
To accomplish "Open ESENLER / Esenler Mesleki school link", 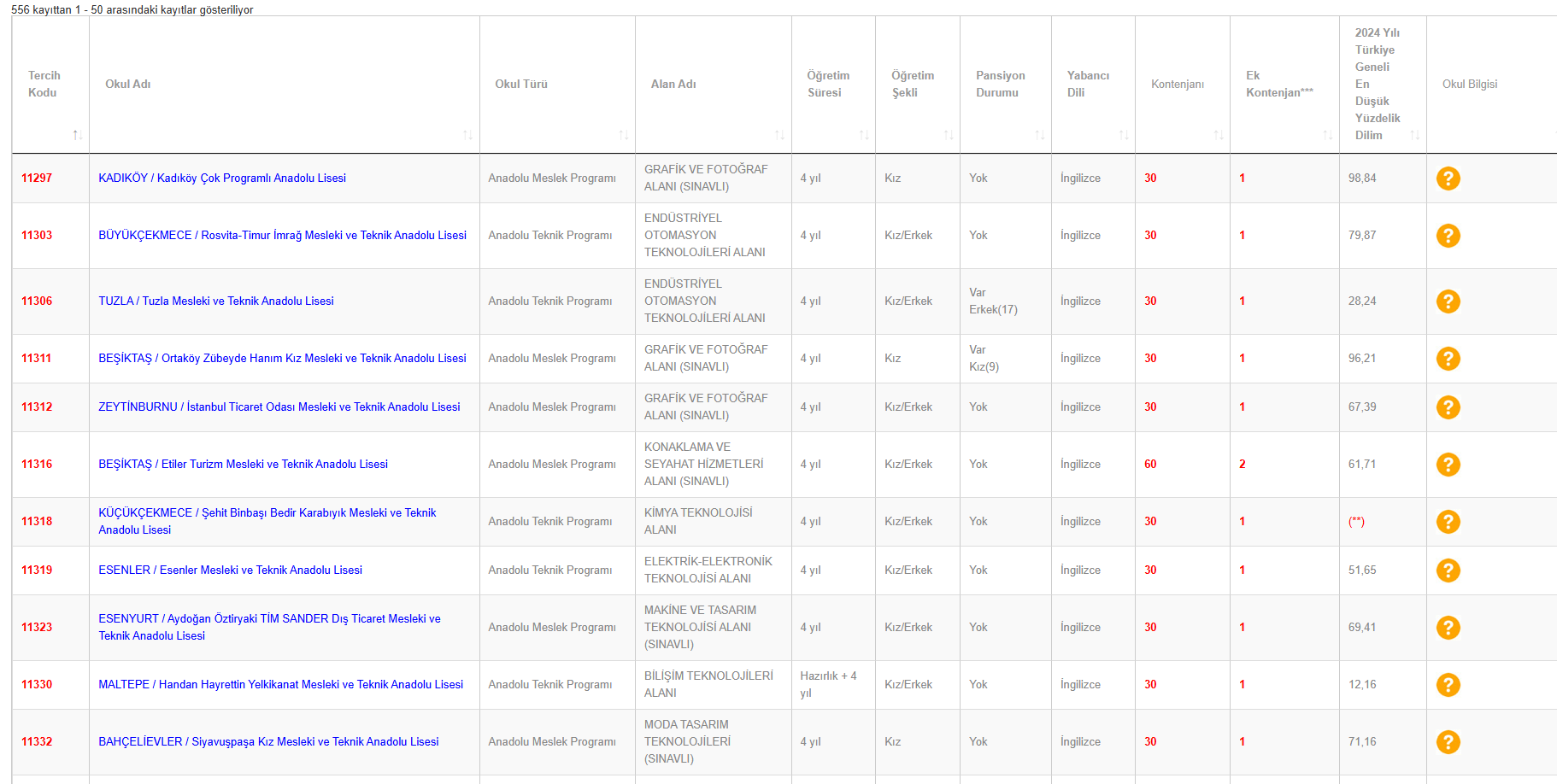I will click(230, 570).
